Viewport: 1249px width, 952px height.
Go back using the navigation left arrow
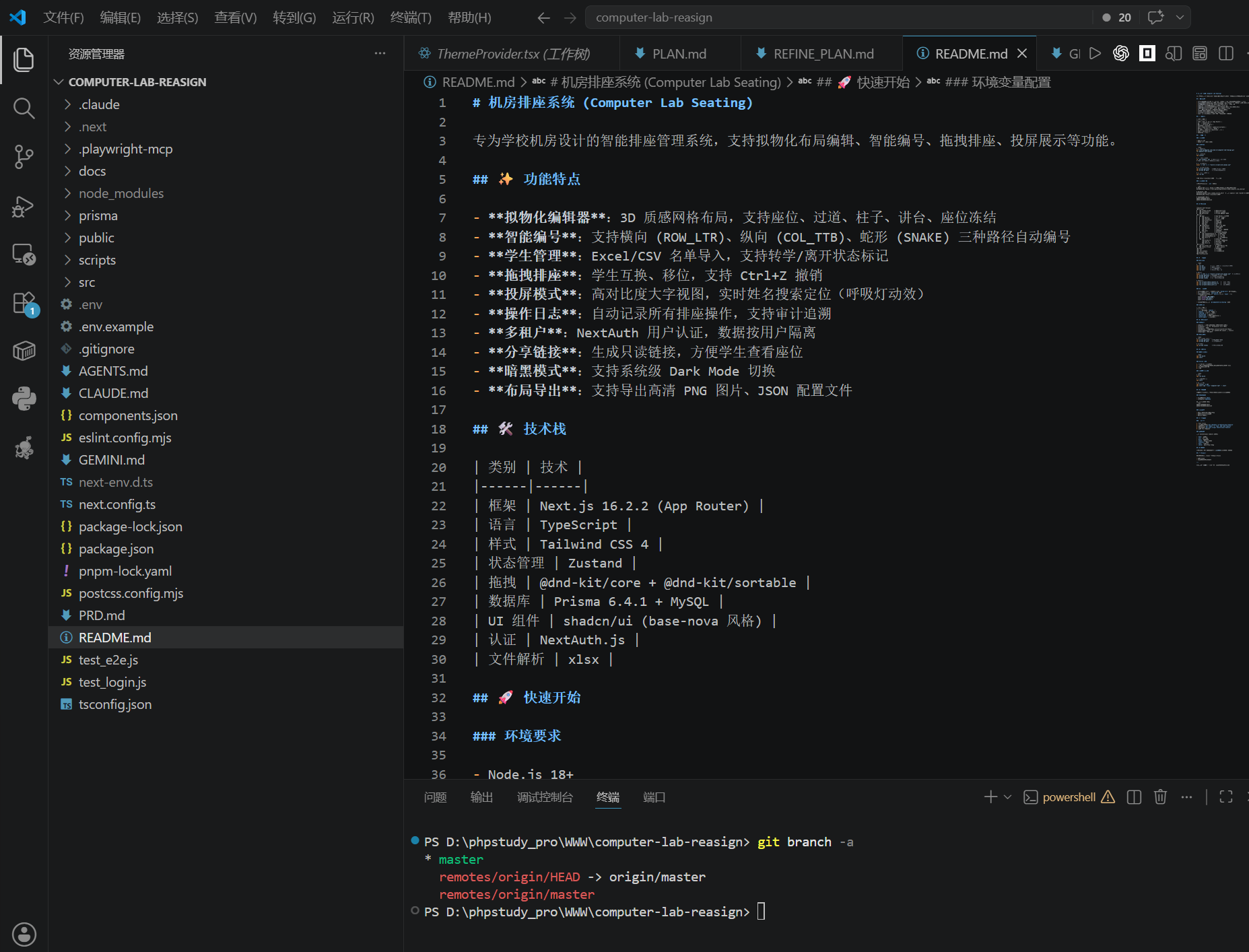543,18
